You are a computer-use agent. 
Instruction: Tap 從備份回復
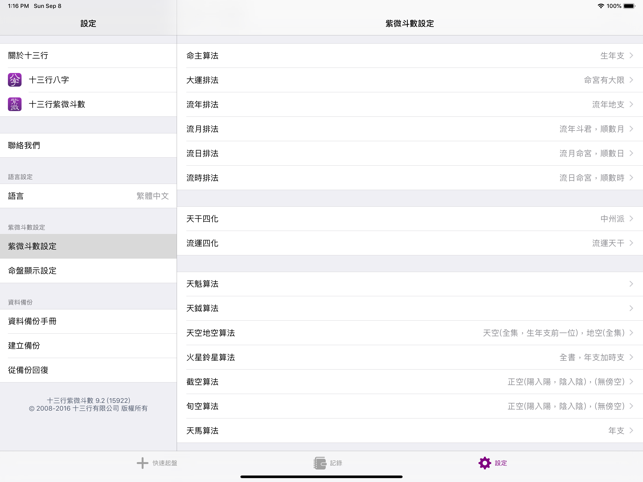coord(88,370)
